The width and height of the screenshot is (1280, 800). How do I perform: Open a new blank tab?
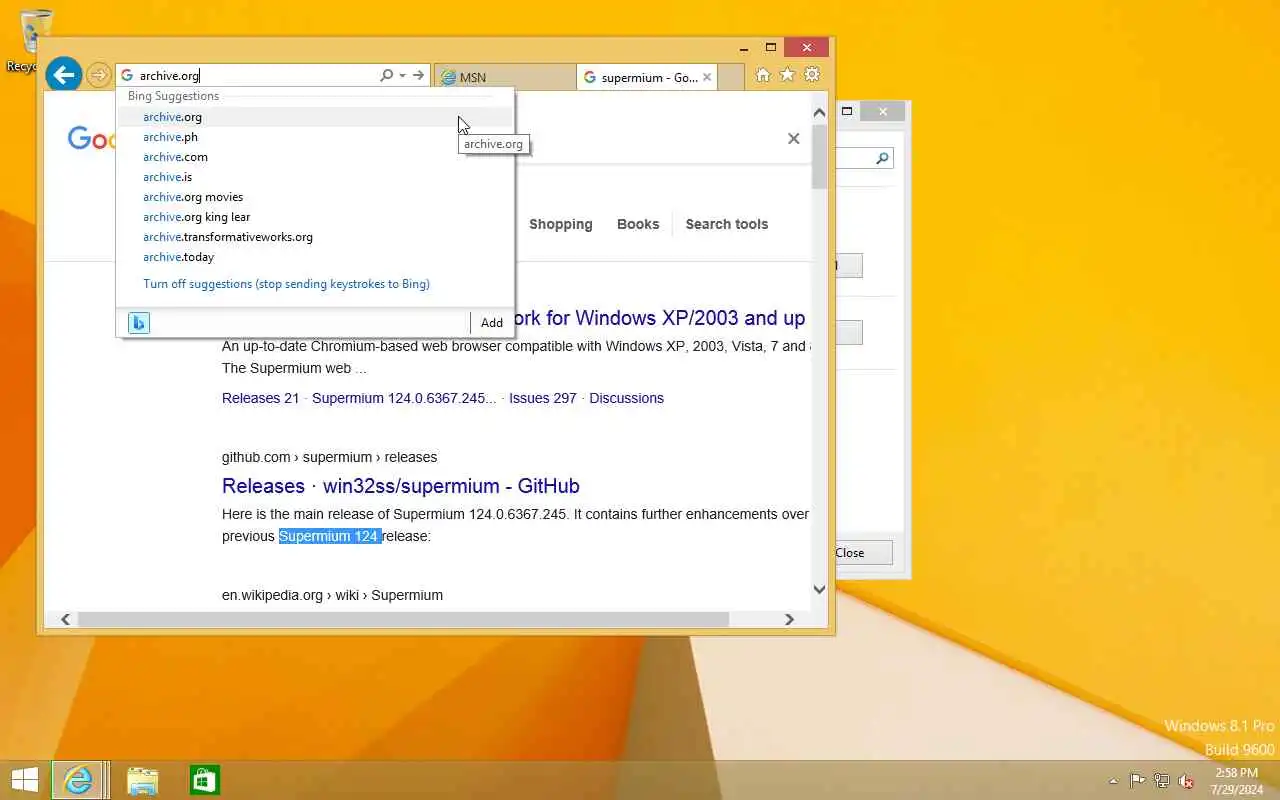[731, 77]
